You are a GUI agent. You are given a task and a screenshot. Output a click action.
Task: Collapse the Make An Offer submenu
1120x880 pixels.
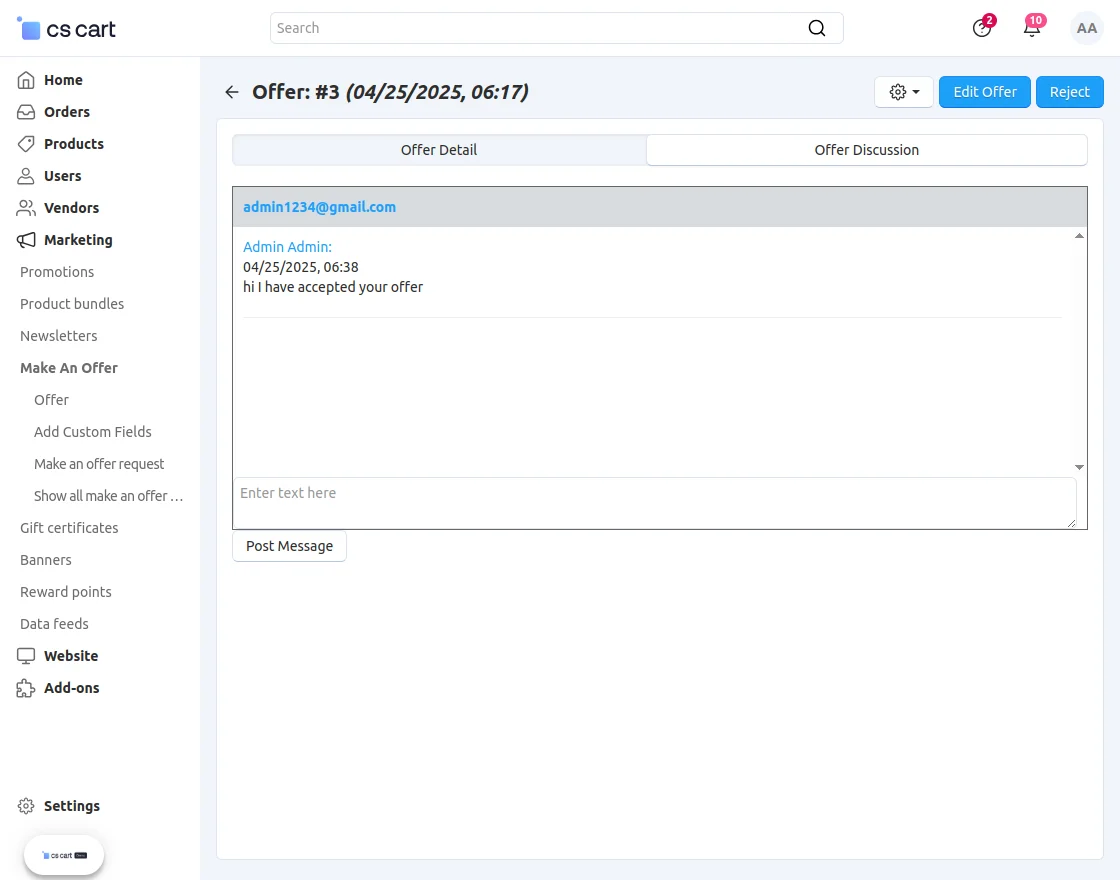[x=69, y=368]
